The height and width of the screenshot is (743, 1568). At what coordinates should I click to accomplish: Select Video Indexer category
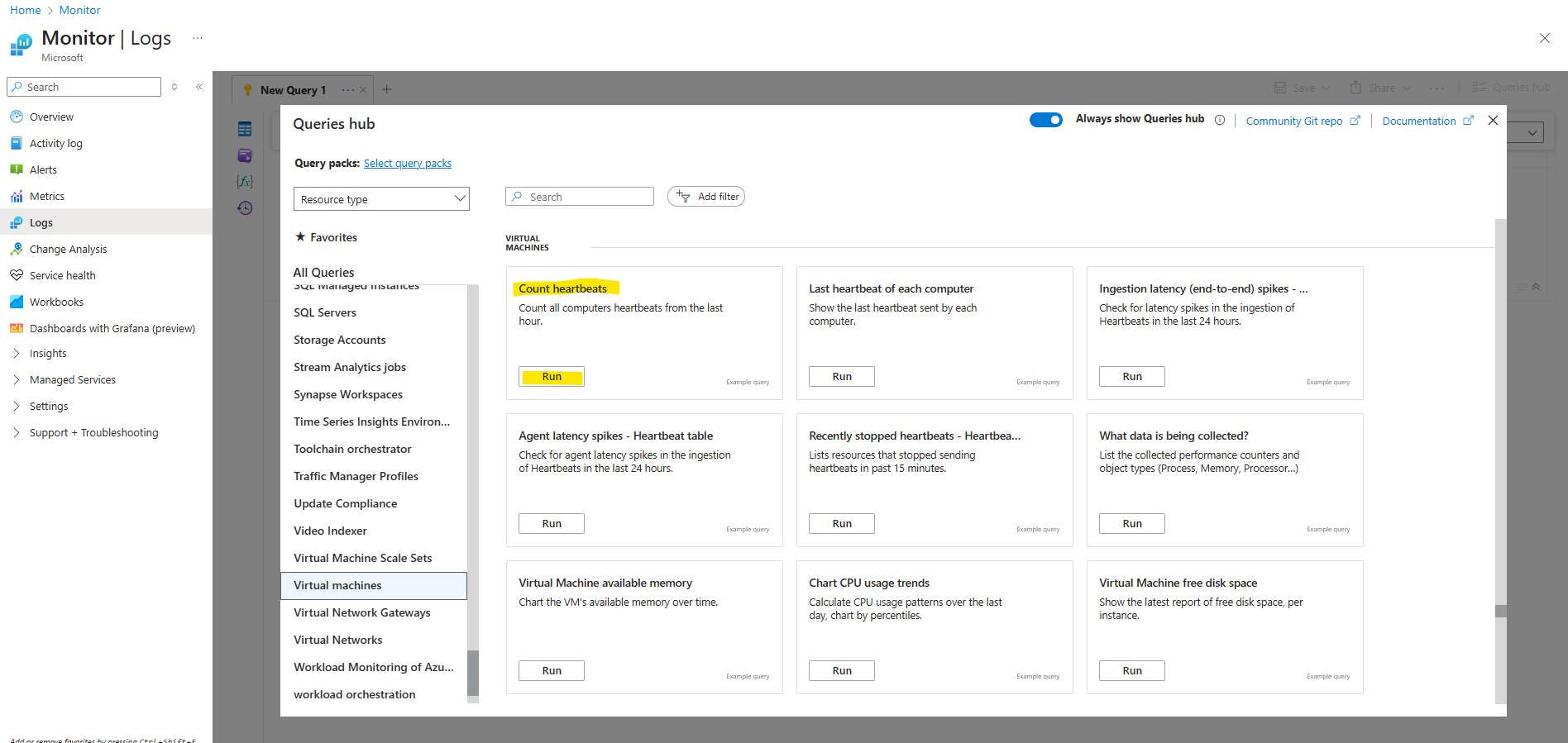[330, 531]
